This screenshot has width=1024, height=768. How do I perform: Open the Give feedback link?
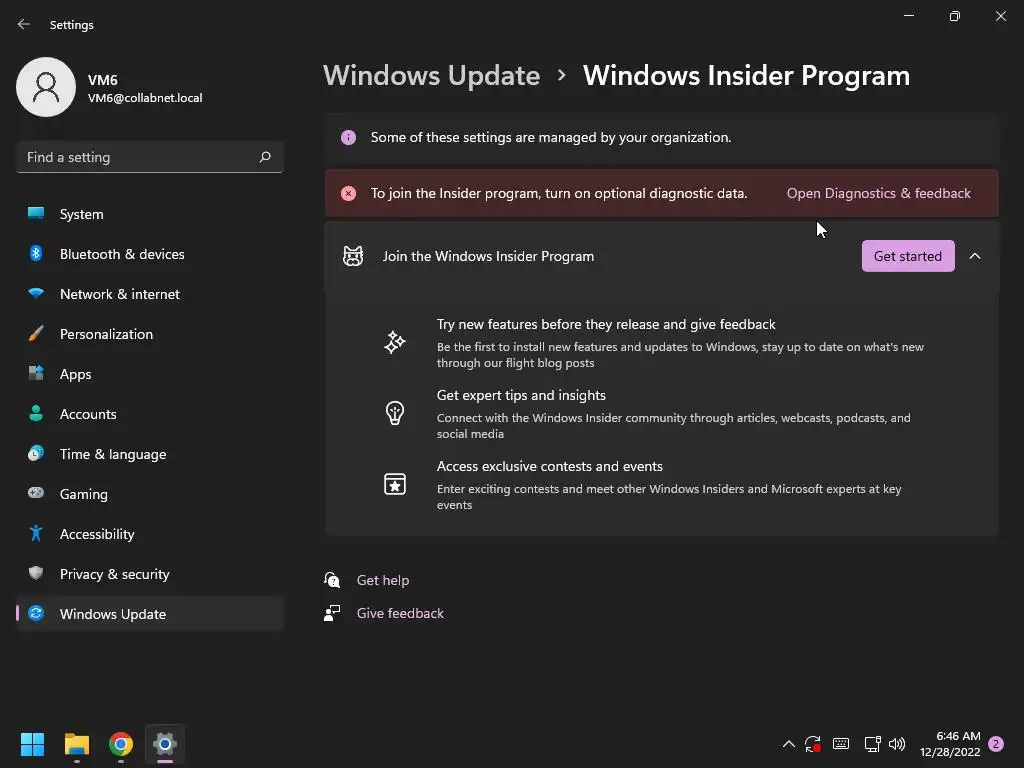click(x=400, y=613)
